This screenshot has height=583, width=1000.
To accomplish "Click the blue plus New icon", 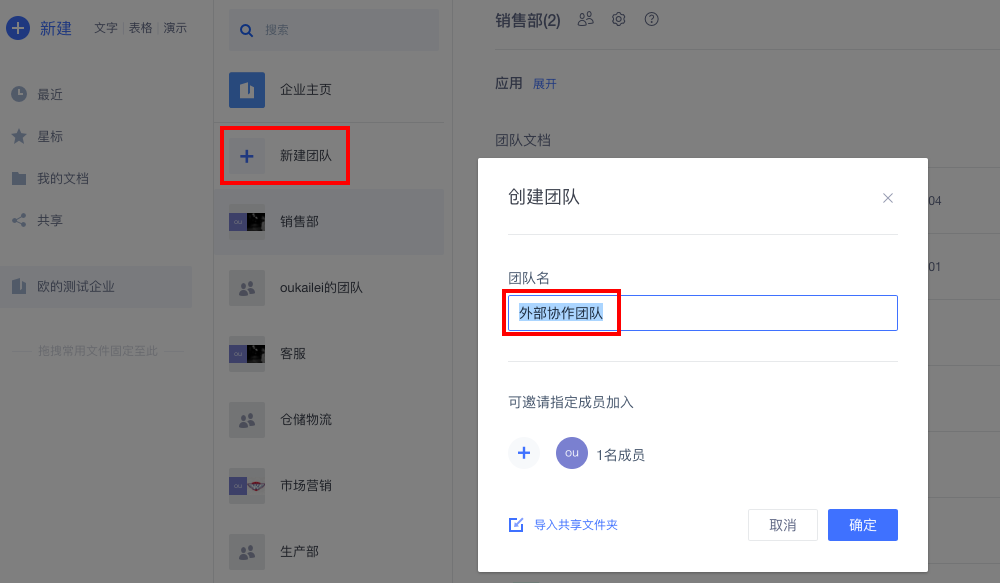I will [18, 28].
